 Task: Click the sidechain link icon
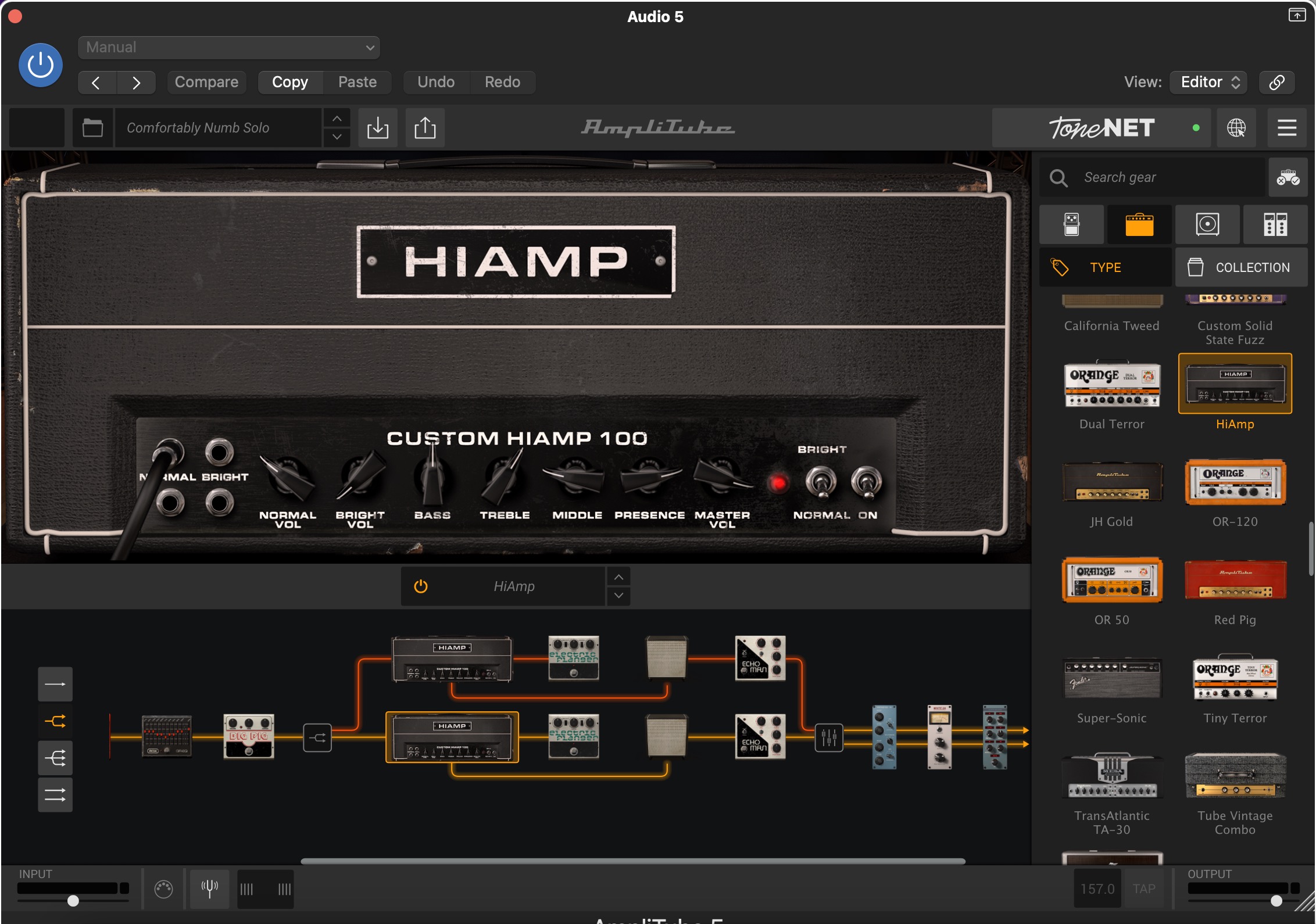click(1276, 82)
